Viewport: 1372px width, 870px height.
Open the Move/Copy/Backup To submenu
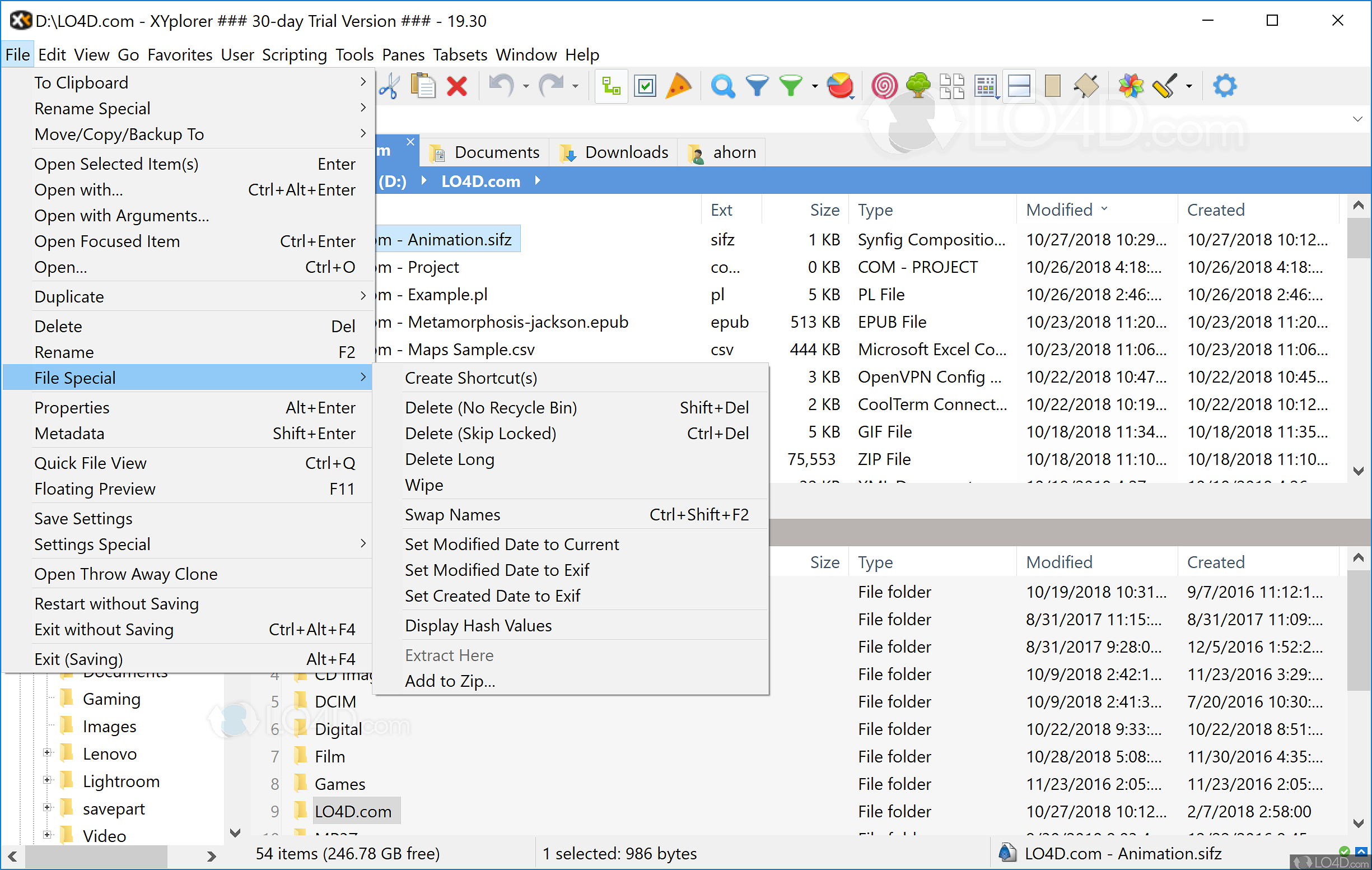119,134
